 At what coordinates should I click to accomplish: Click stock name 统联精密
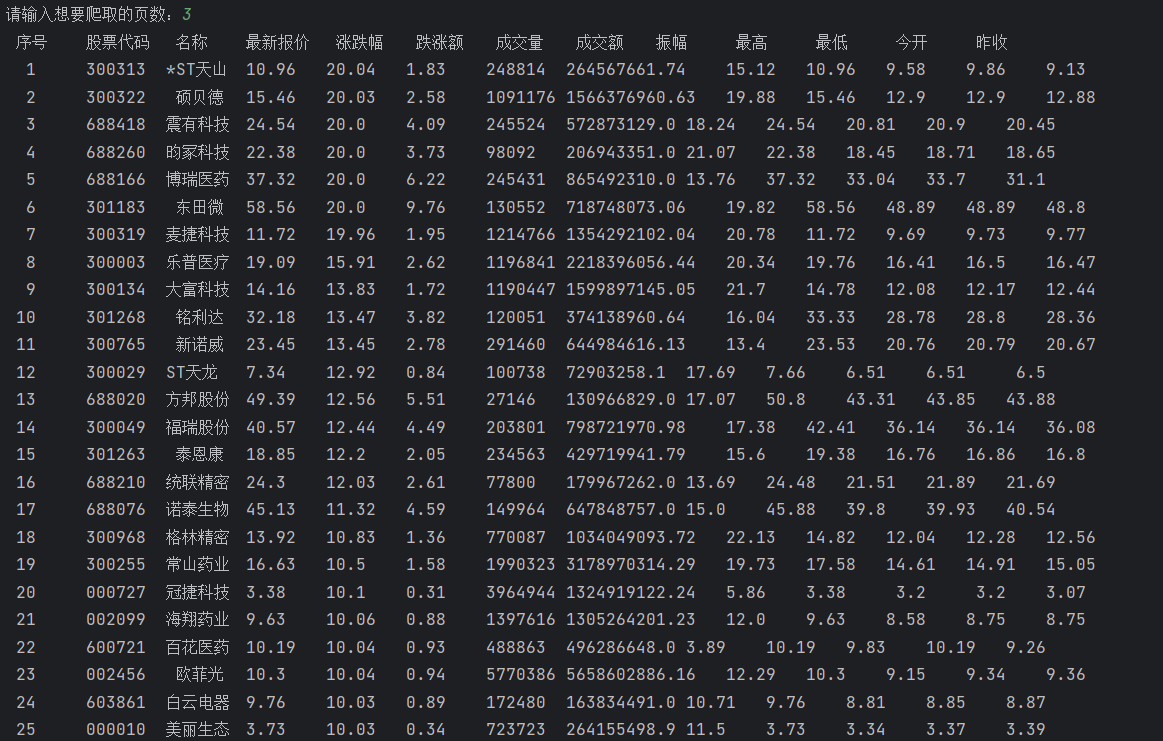pos(198,483)
